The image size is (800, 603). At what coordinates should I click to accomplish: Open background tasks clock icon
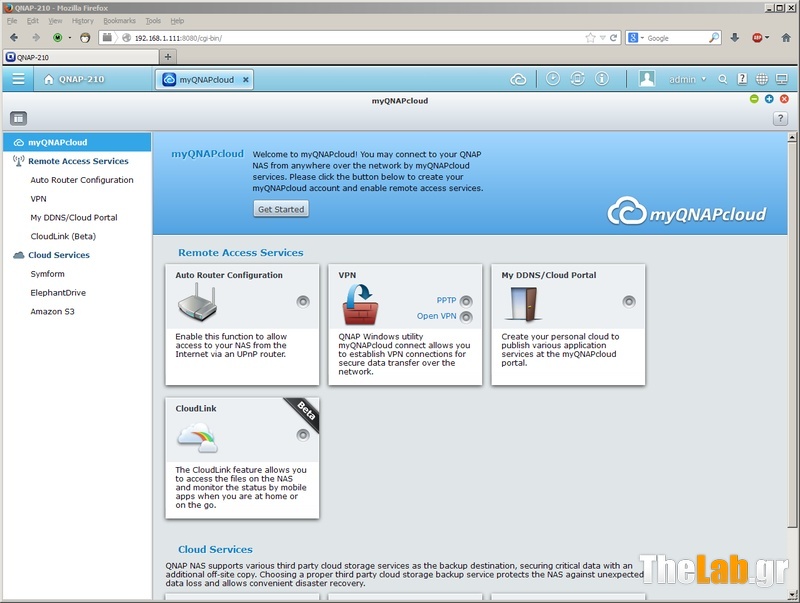click(553, 79)
